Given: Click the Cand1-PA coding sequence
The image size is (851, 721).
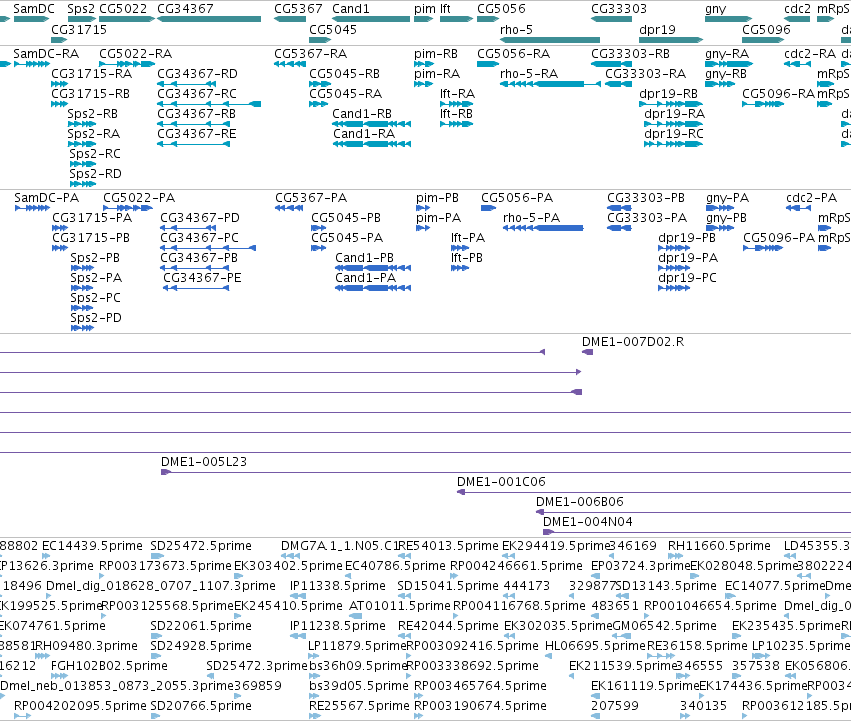Looking at the screenshot, I should 373,288.
